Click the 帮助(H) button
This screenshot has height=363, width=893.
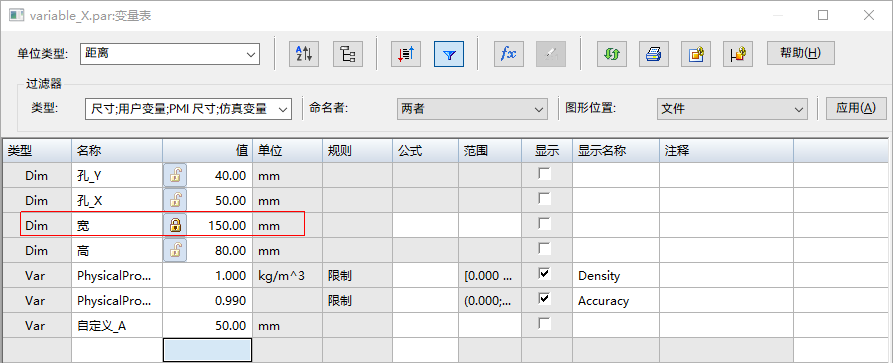(x=801, y=53)
